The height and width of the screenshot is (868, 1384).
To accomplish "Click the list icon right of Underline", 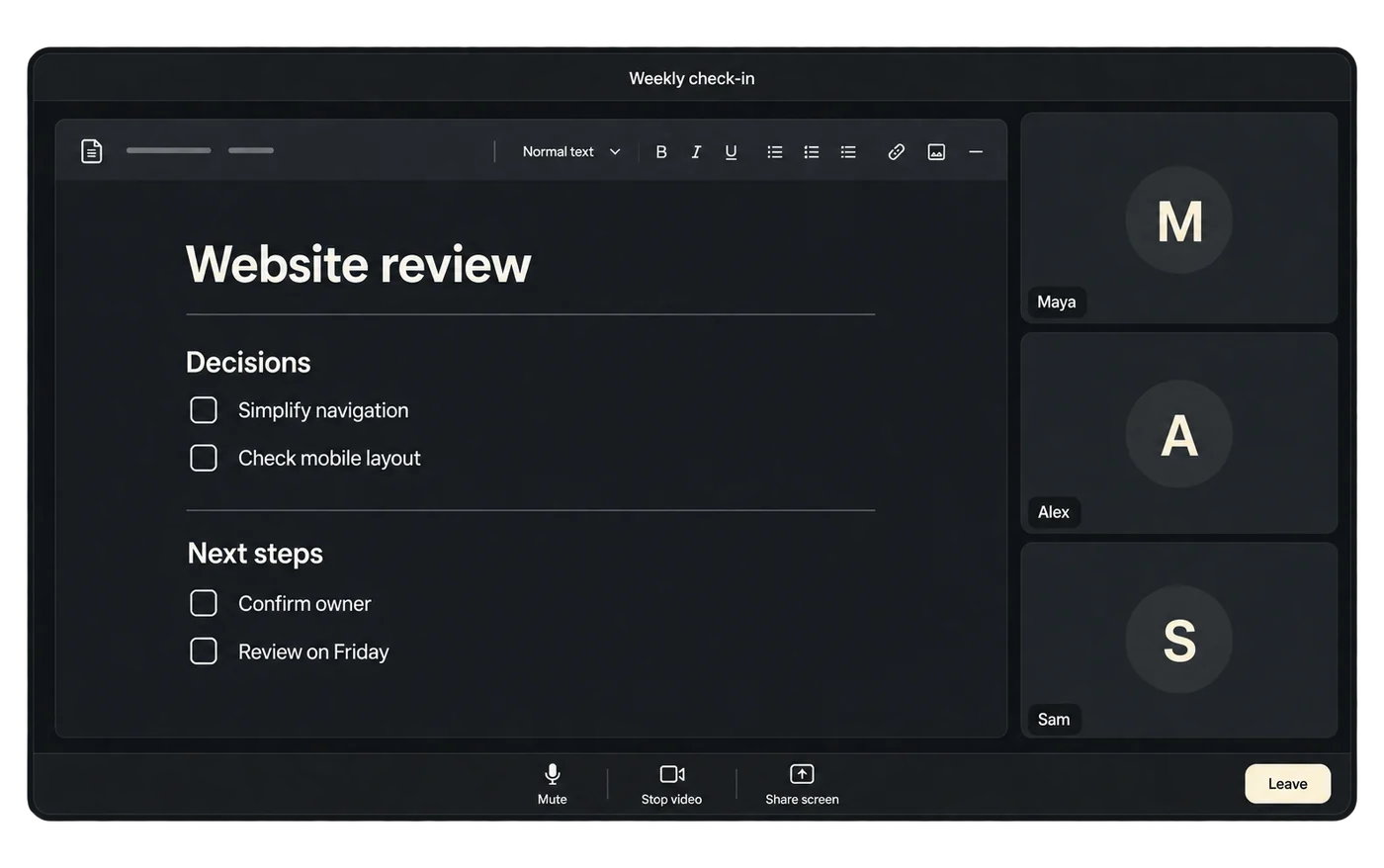I will coord(775,152).
